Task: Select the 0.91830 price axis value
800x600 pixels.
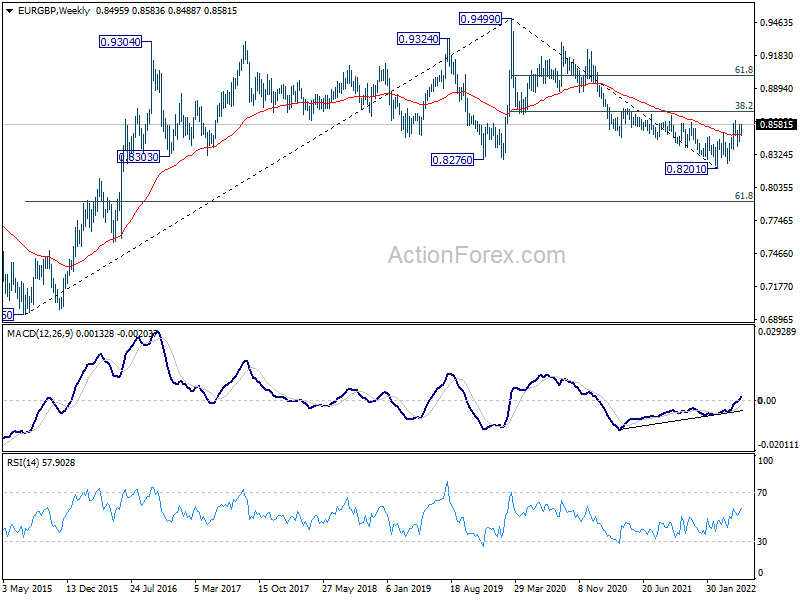Action: click(777, 56)
